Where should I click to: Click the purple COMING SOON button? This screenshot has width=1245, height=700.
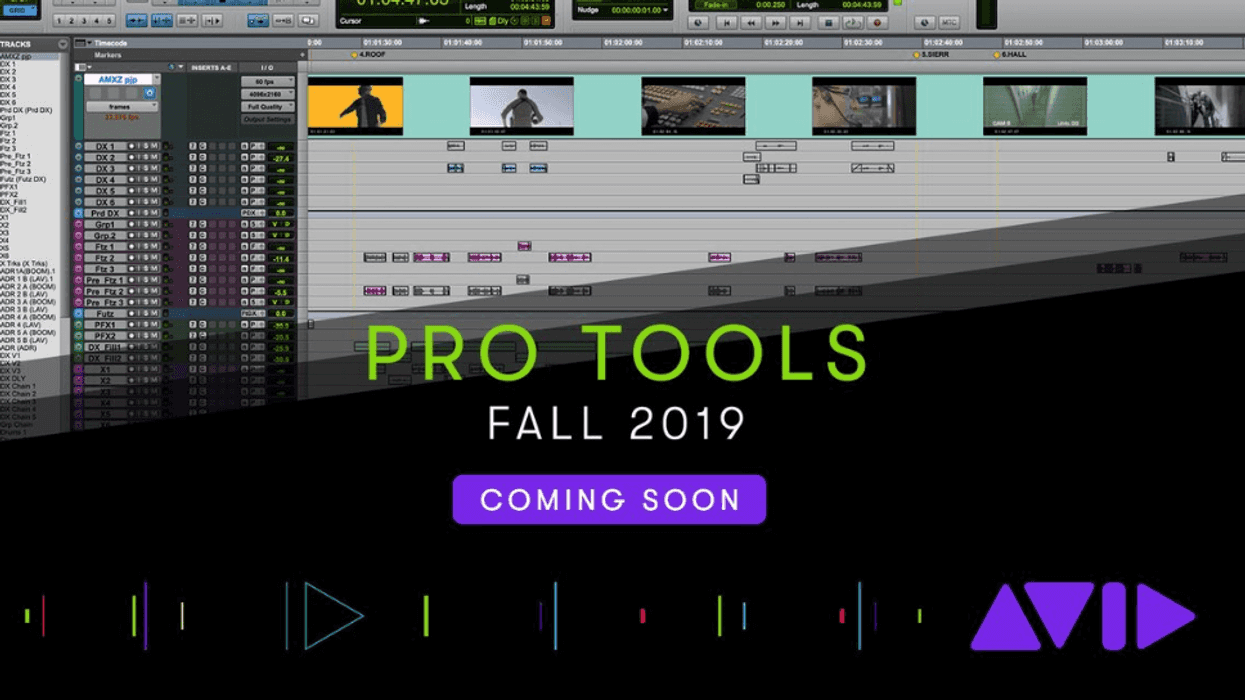tap(609, 499)
